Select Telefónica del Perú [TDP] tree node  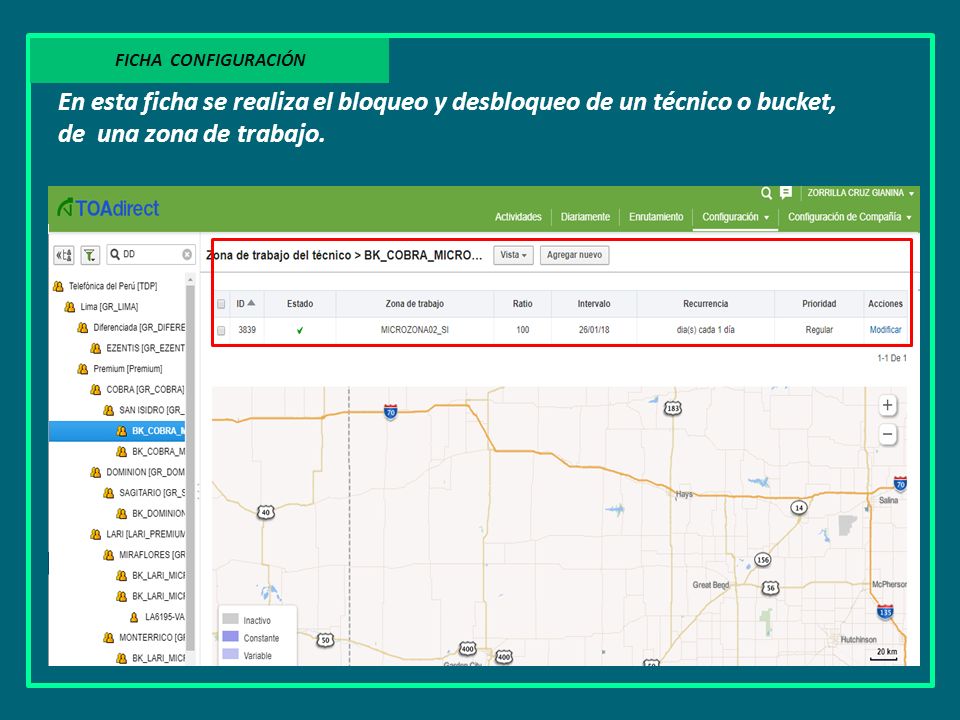click(x=113, y=286)
